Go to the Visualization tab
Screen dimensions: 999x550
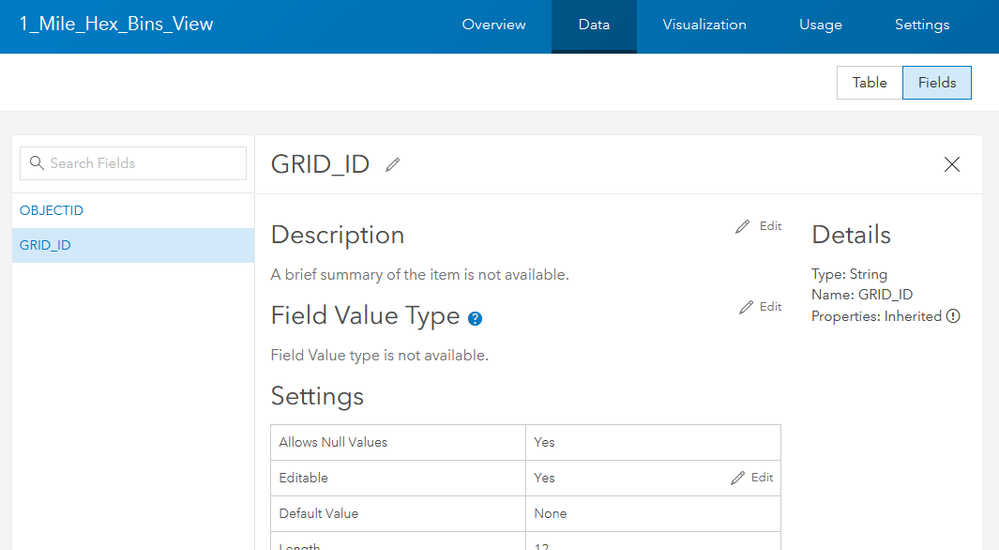tap(704, 25)
